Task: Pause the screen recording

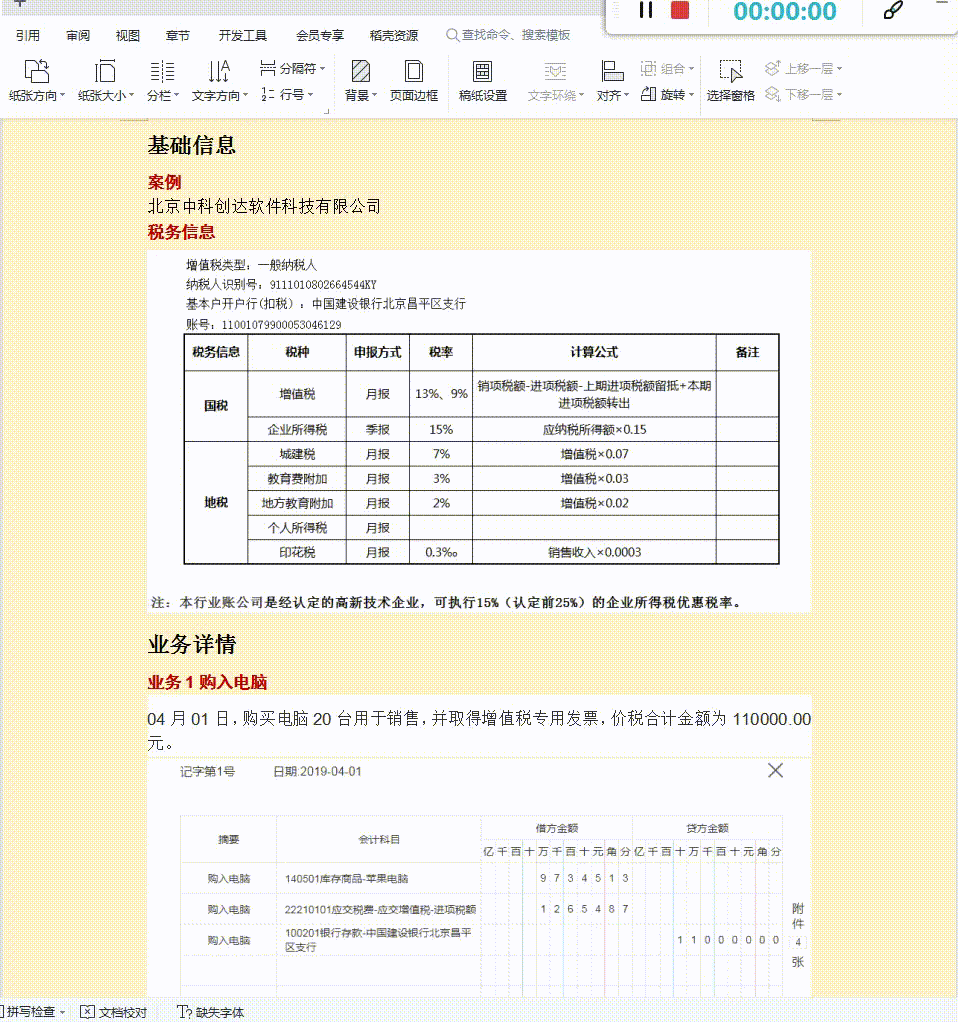Action: (645, 12)
